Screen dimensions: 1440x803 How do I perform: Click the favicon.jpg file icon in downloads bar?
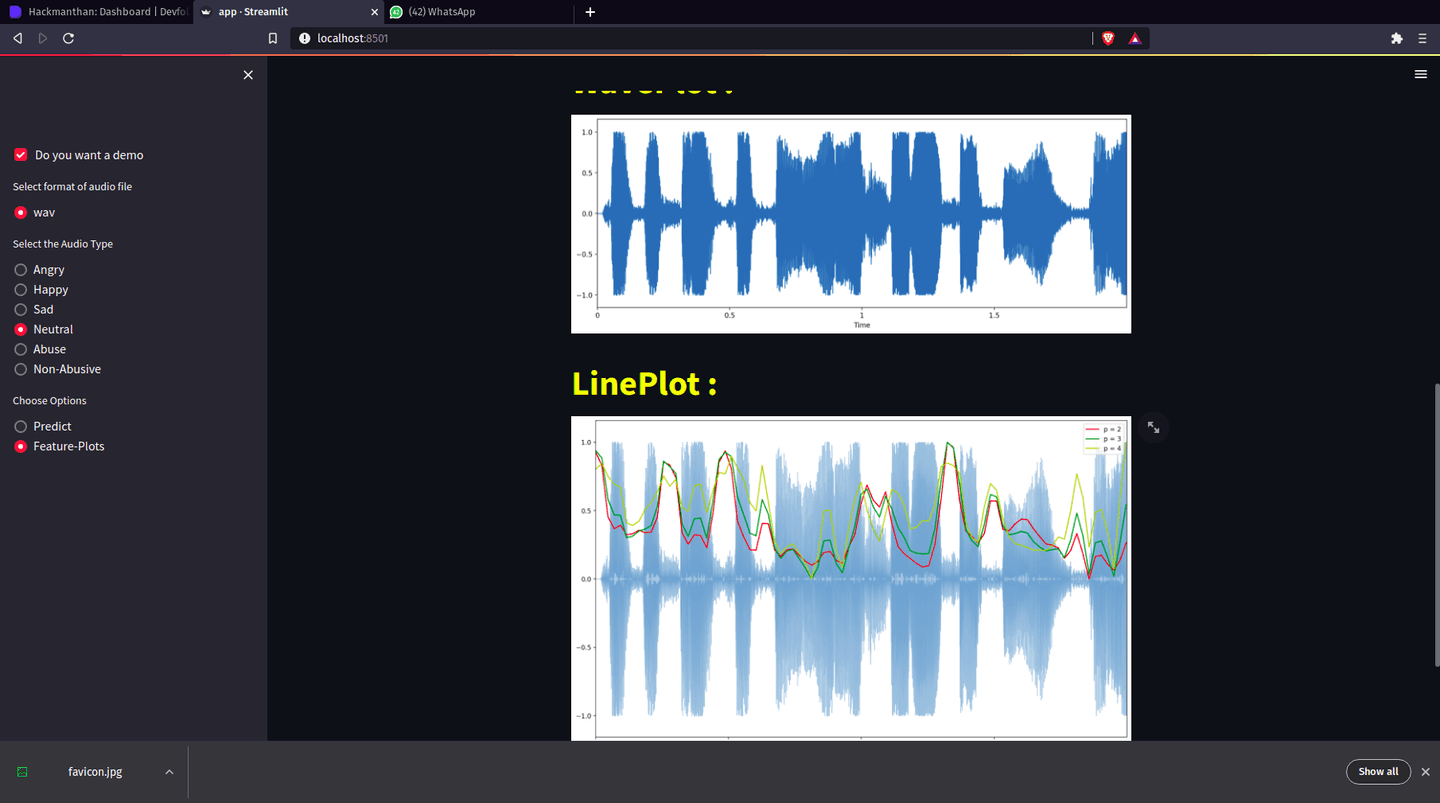[22, 772]
